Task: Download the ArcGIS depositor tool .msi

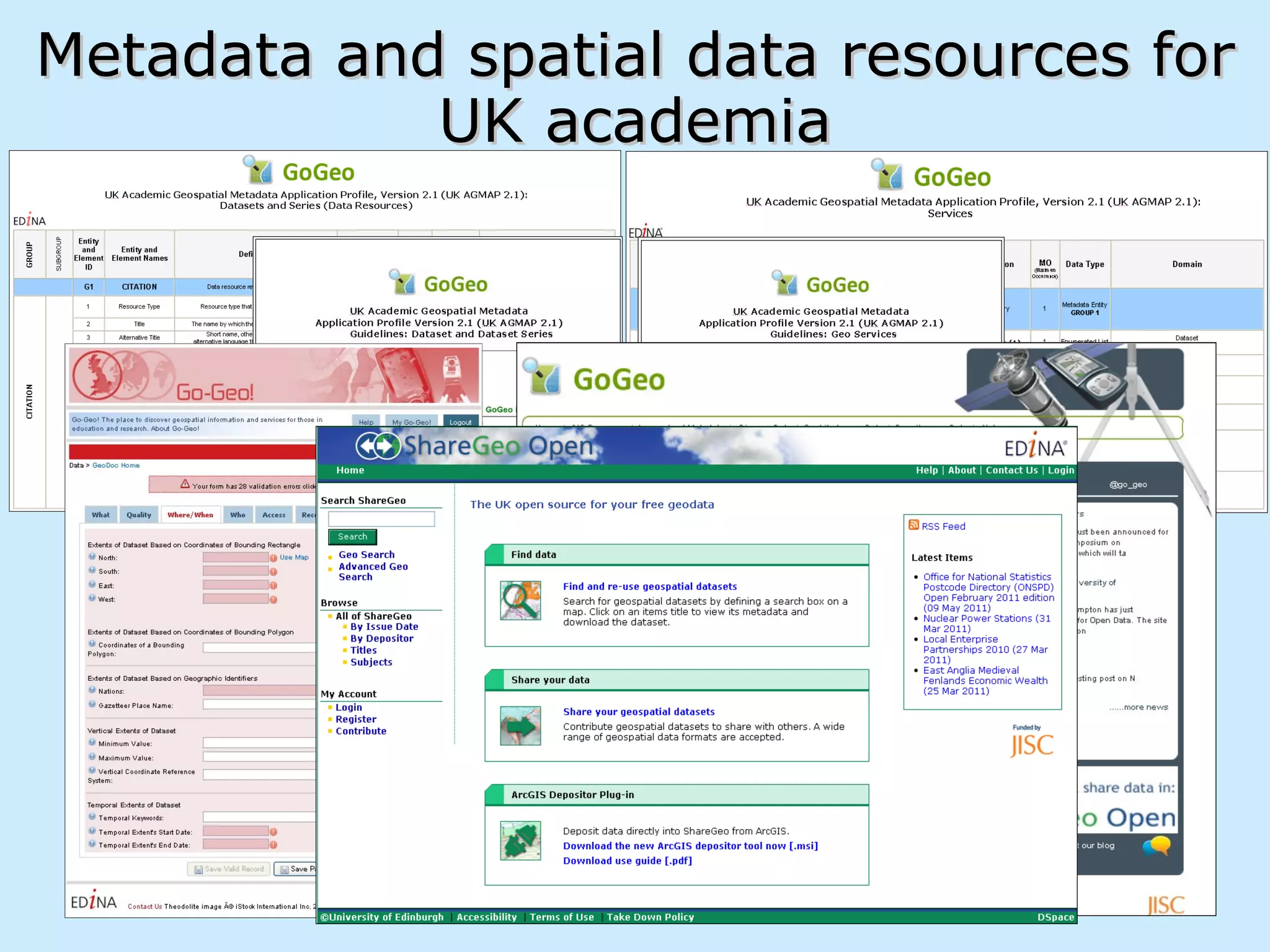Action: click(x=690, y=846)
